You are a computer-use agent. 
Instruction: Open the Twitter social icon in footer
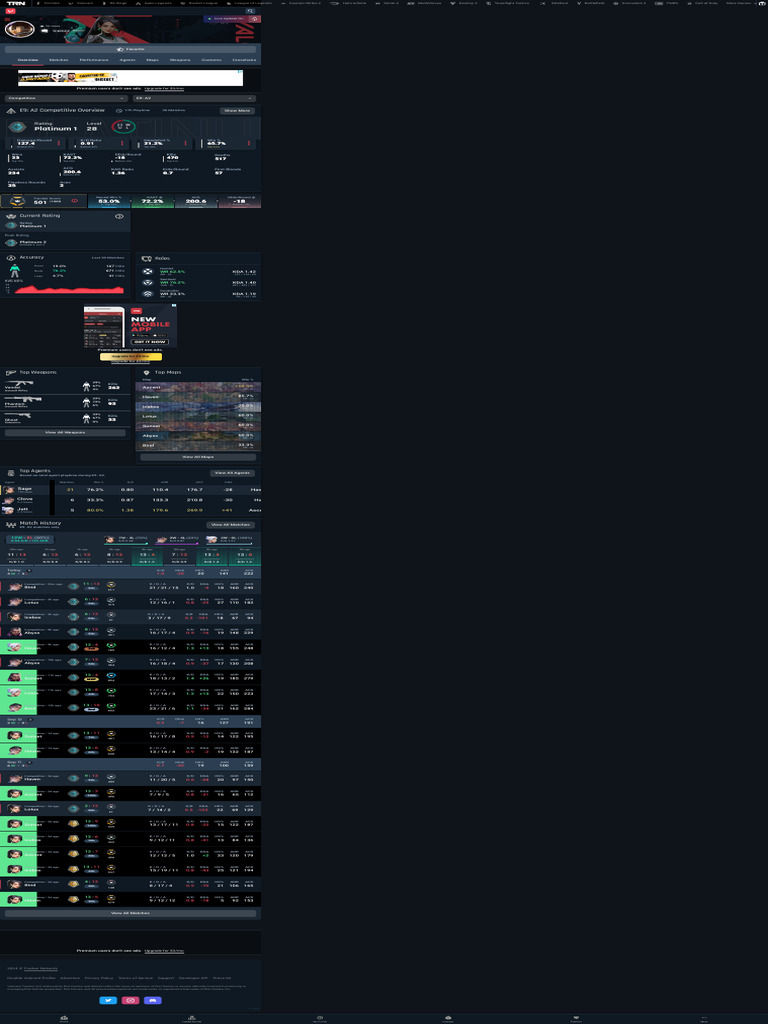coord(108,1000)
